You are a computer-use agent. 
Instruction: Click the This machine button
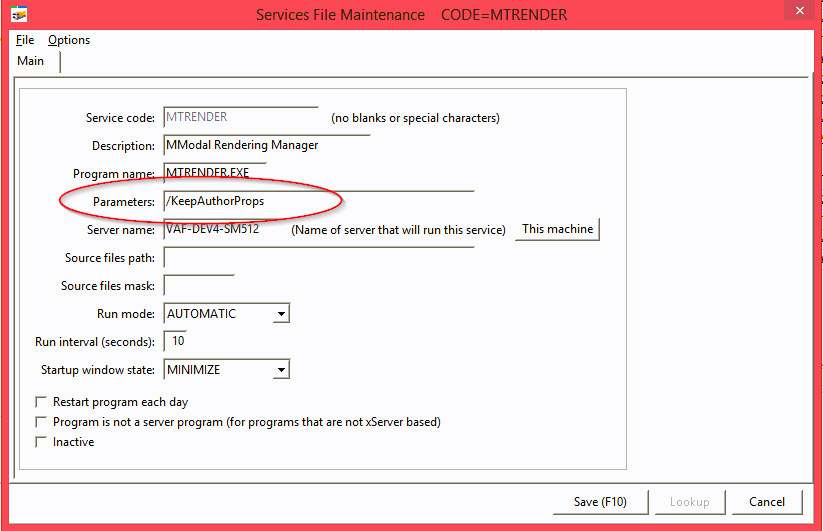pos(557,229)
